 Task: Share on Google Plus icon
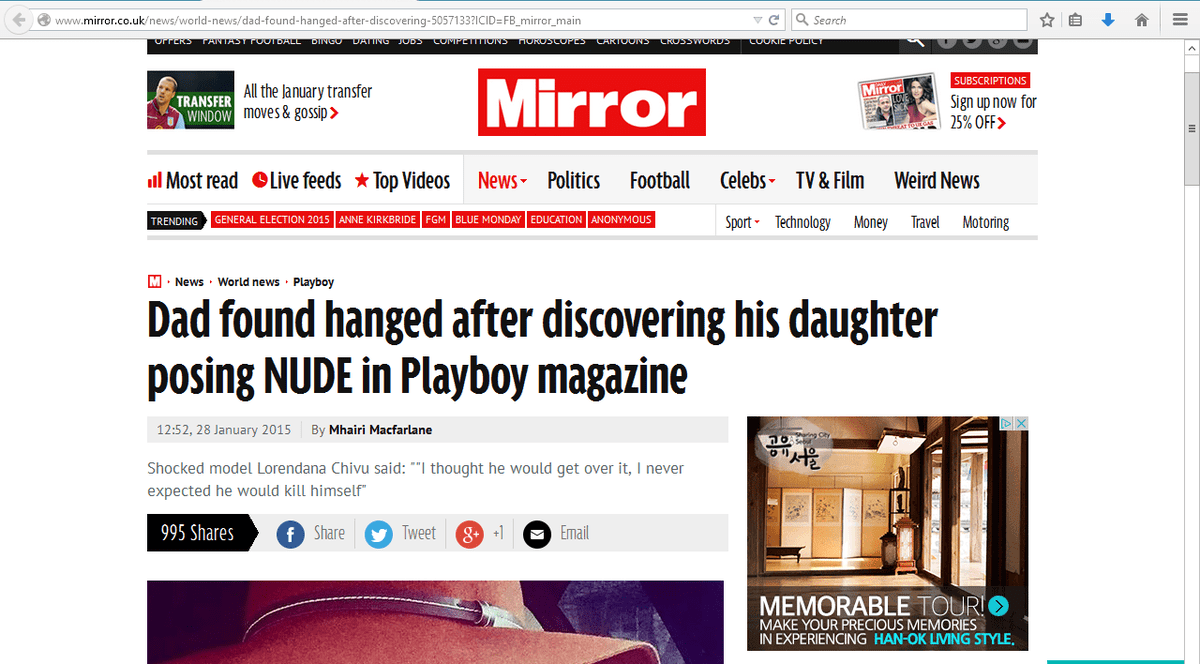pyautogui.click(x=470, y=535)
